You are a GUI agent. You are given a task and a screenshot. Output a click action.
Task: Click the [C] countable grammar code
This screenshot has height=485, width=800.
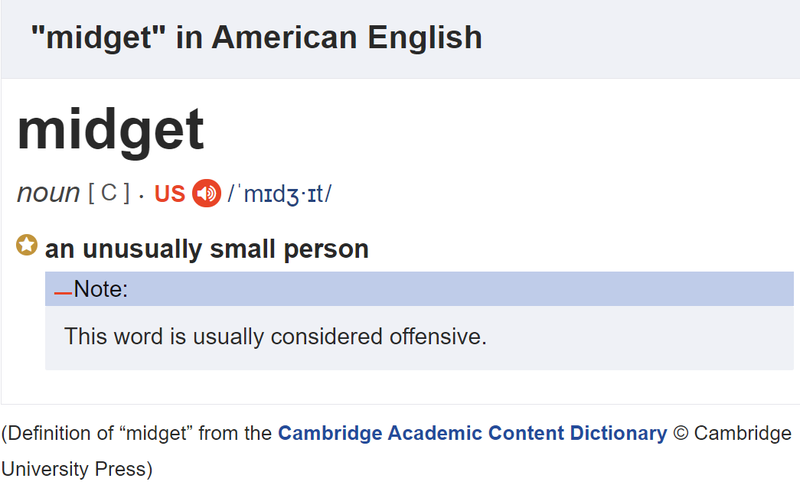[x=109, y=193]
